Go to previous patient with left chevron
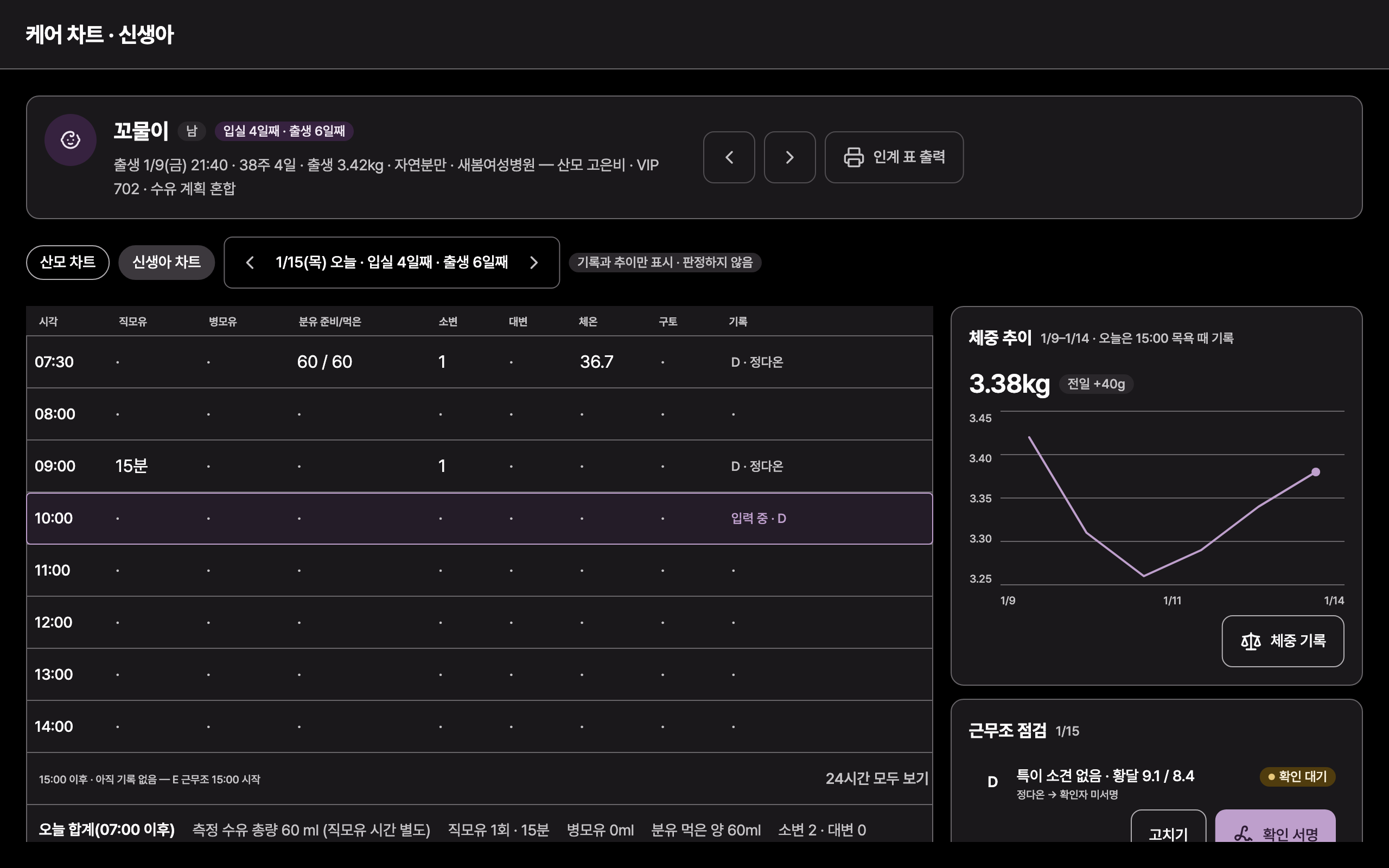This screenshot has height=868, width=1389. click(729, 157)
